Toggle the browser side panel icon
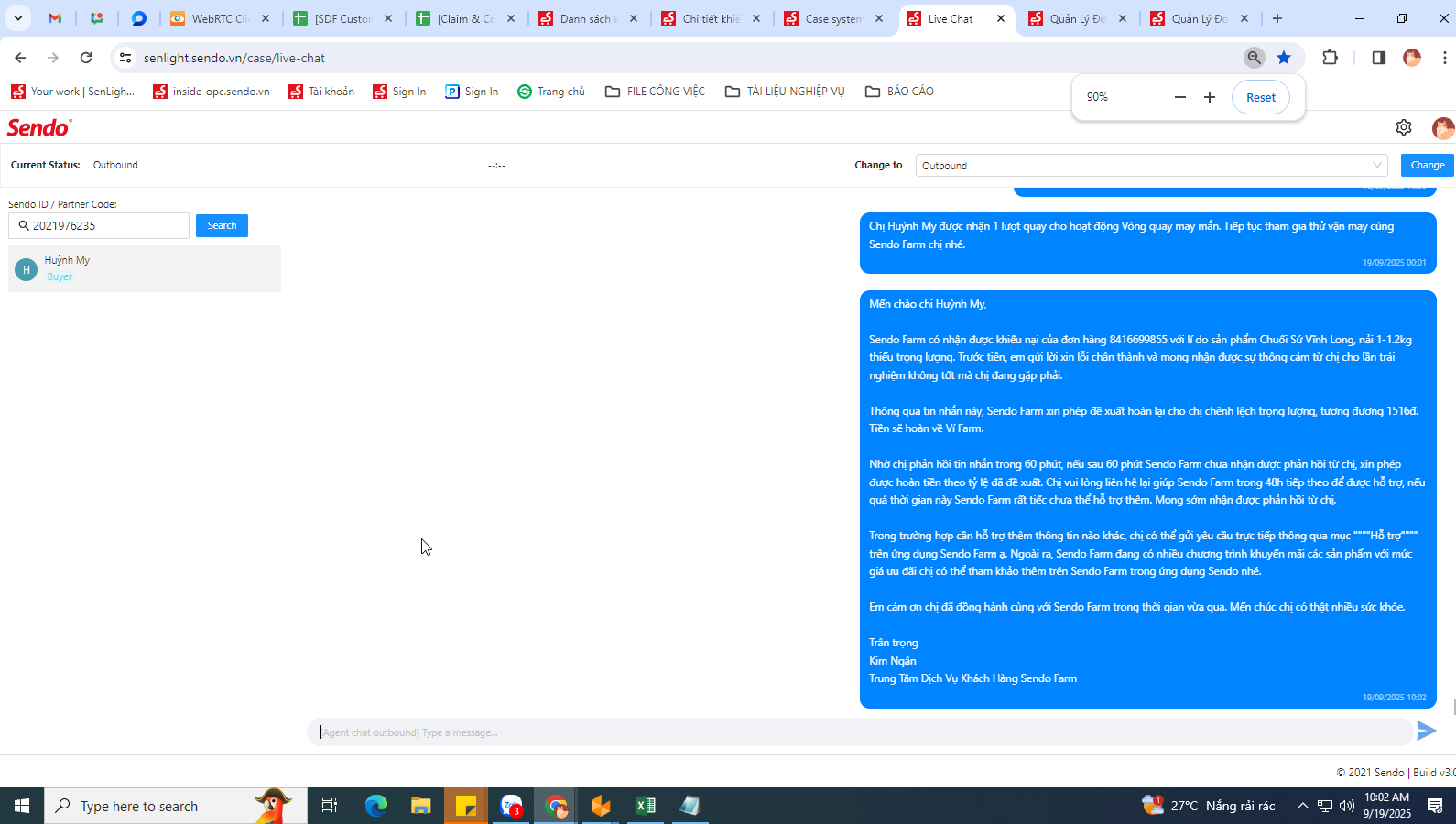The image size is (1456, 824). pyautogui.click(x=1378, y=58)
